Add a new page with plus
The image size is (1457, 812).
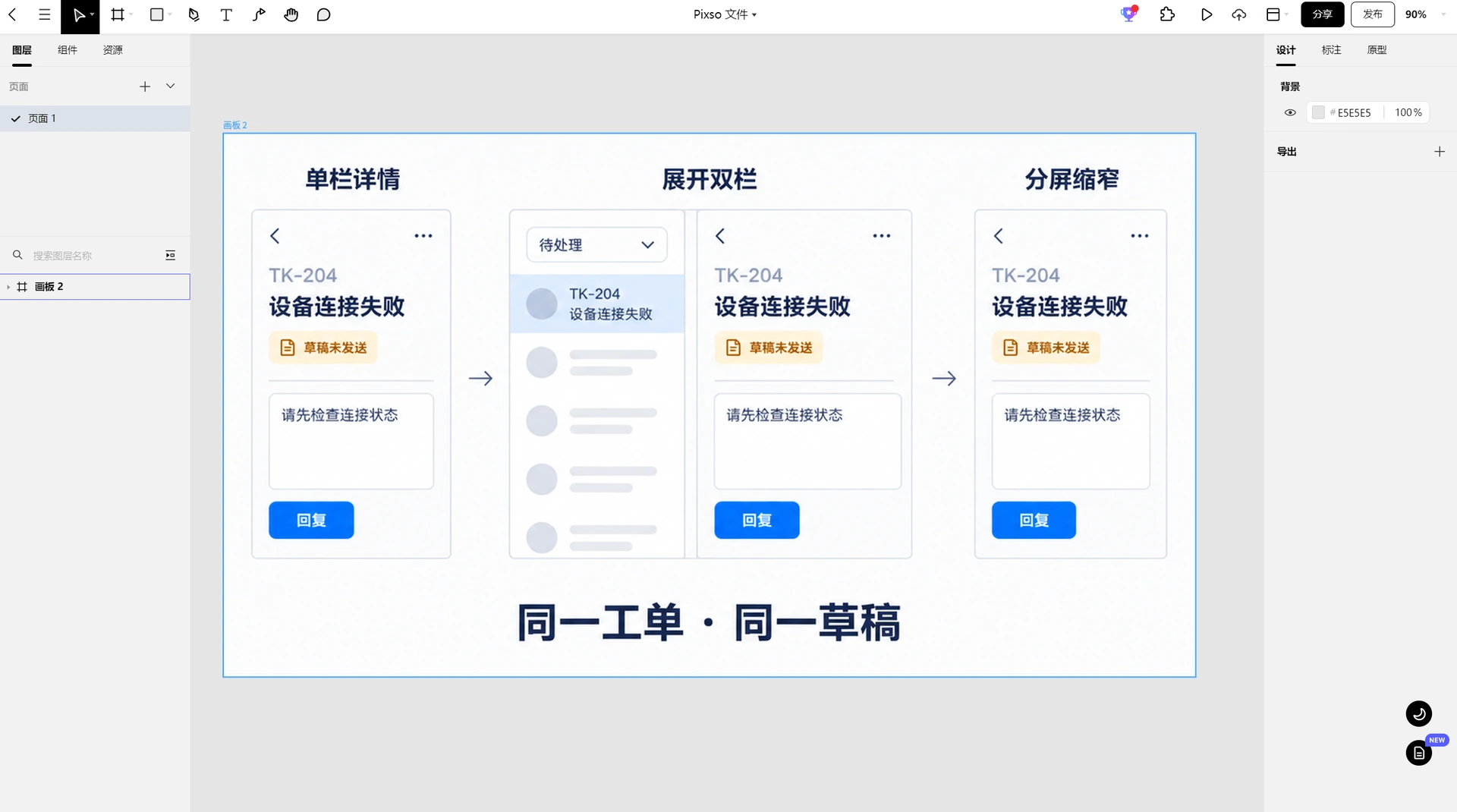tap(145, 87)
